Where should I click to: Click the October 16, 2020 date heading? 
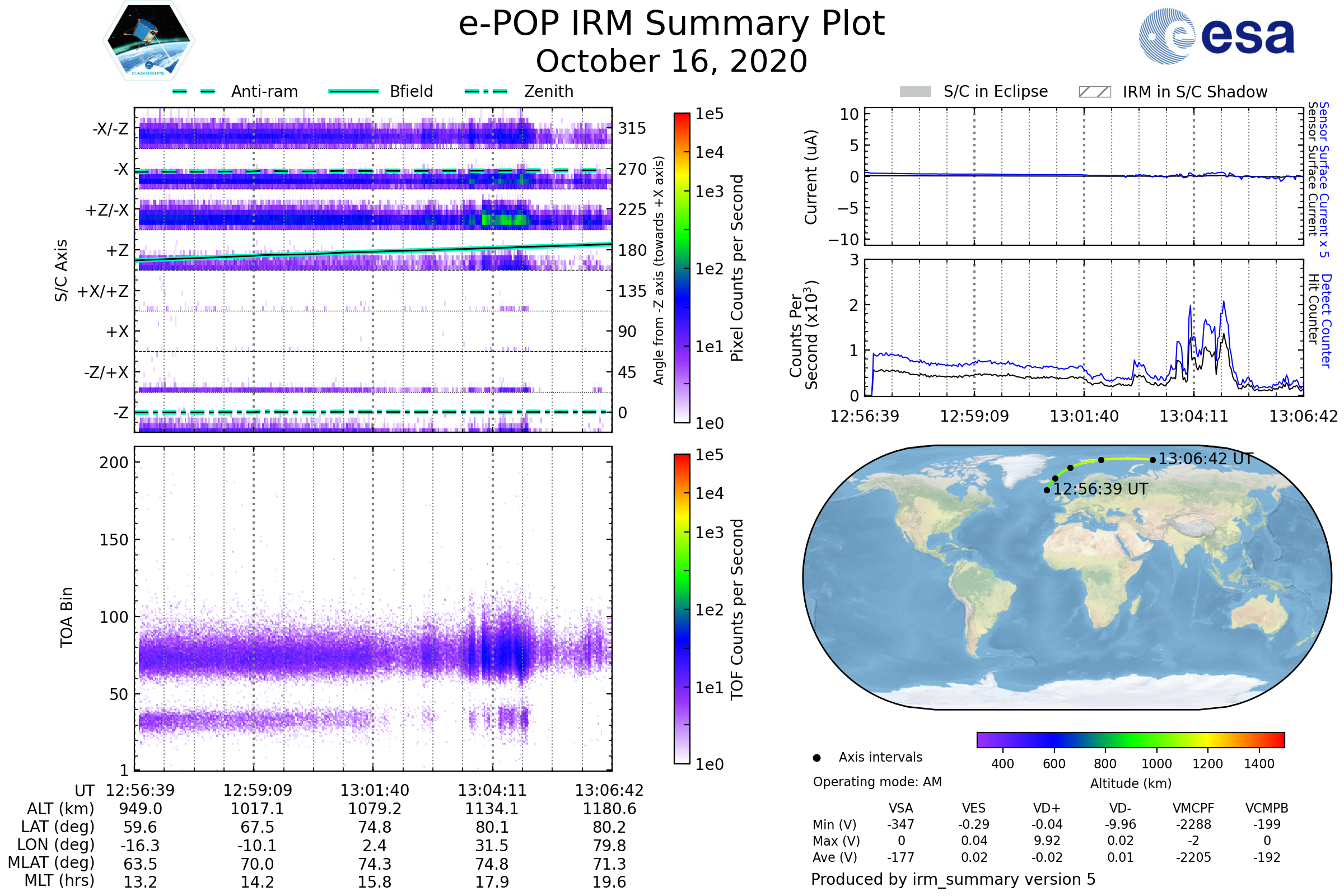[x=671, y=62]
